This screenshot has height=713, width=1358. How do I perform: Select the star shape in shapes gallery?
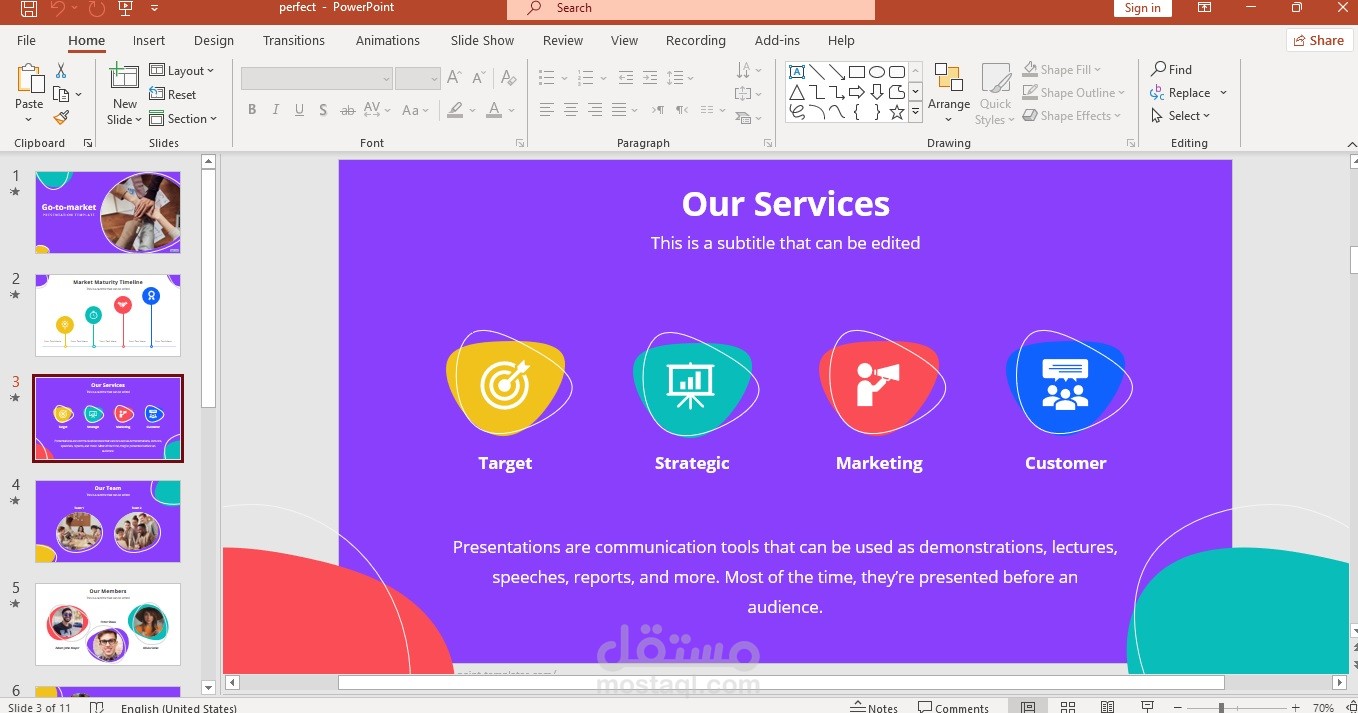pos(897,112)
